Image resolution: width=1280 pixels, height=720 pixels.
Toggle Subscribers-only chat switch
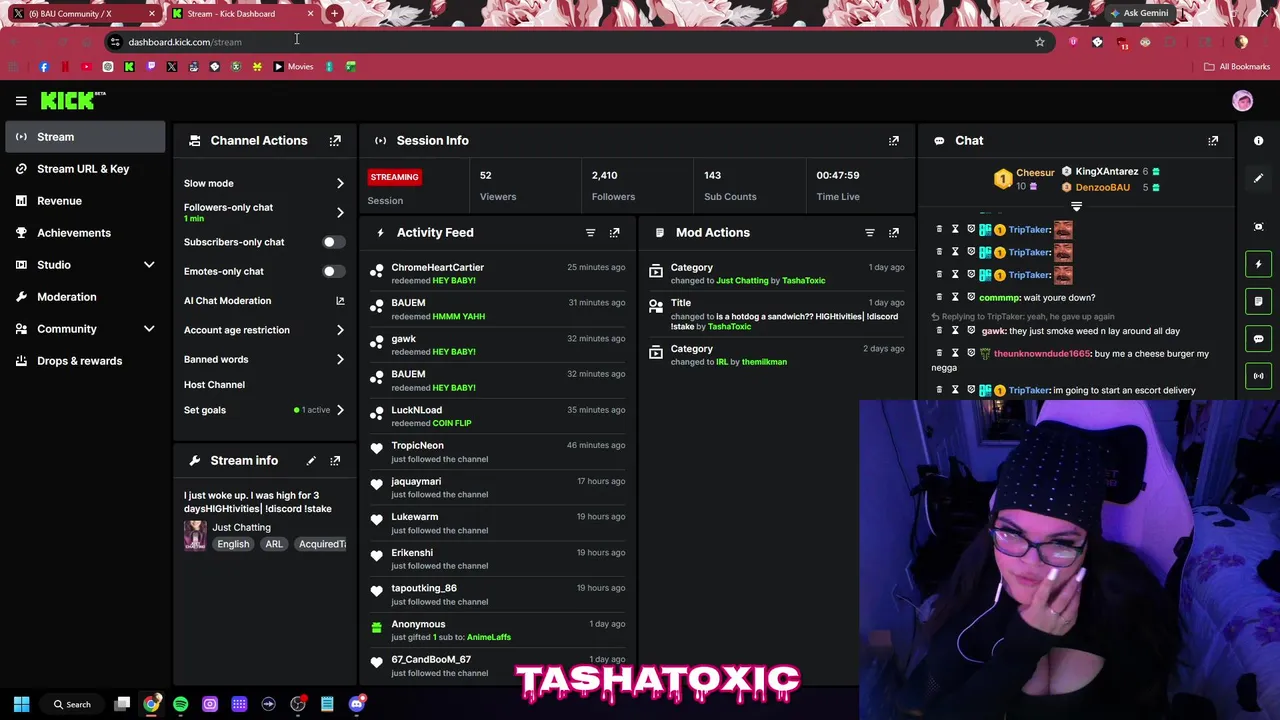point(333,242)
